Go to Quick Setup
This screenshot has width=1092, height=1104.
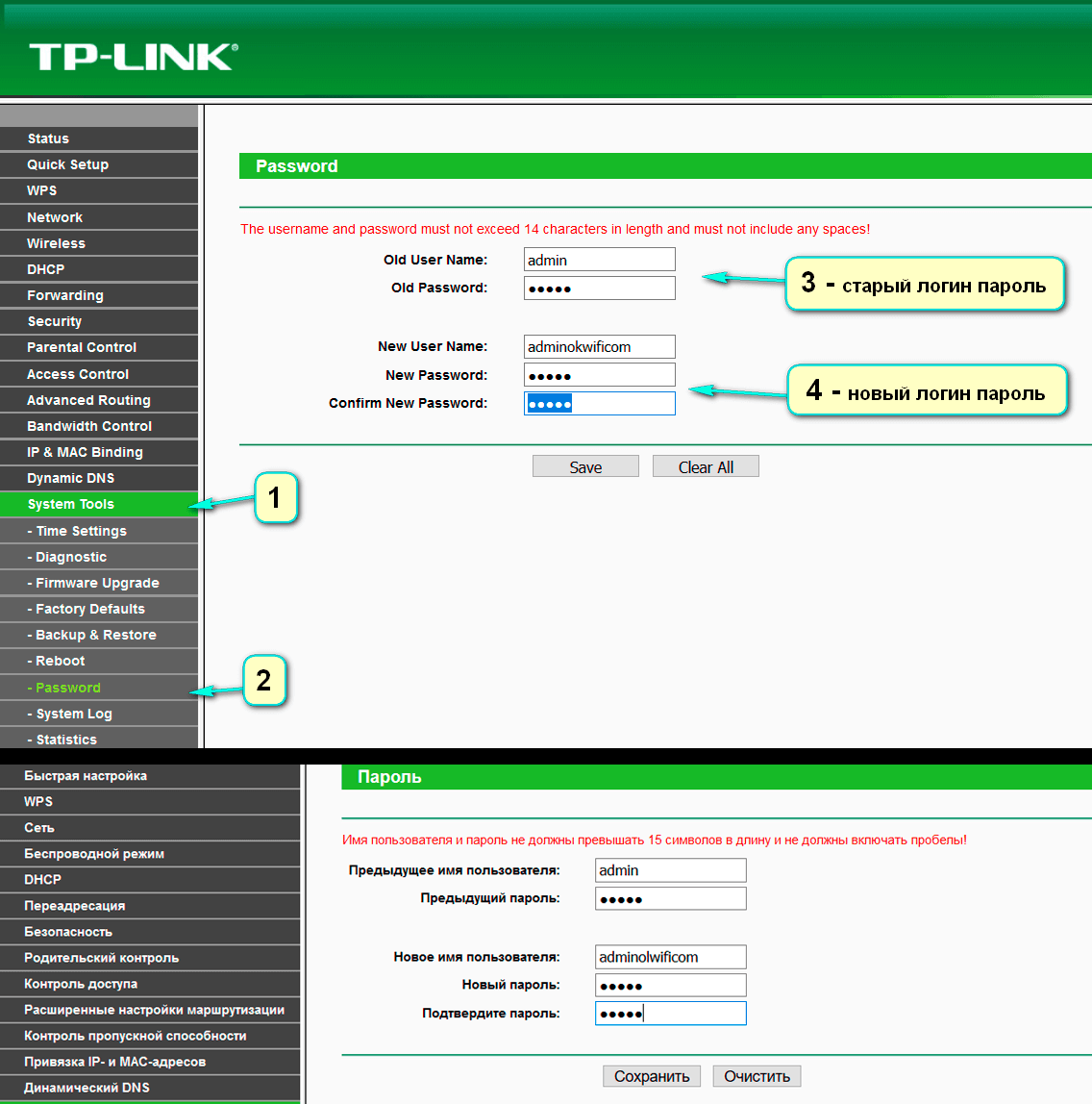(x=67, y=164)
